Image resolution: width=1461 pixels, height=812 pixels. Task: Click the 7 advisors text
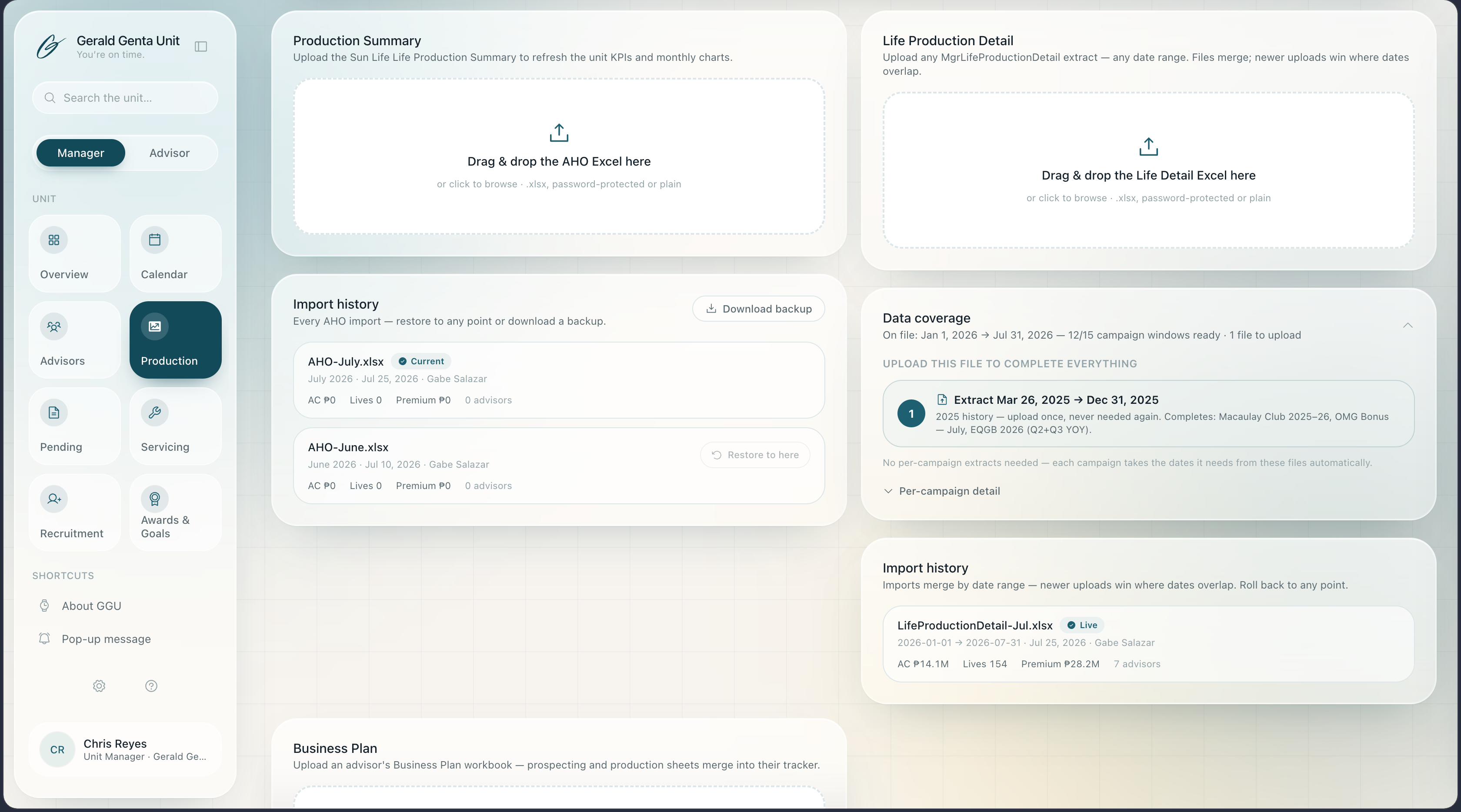(1137, 664)
